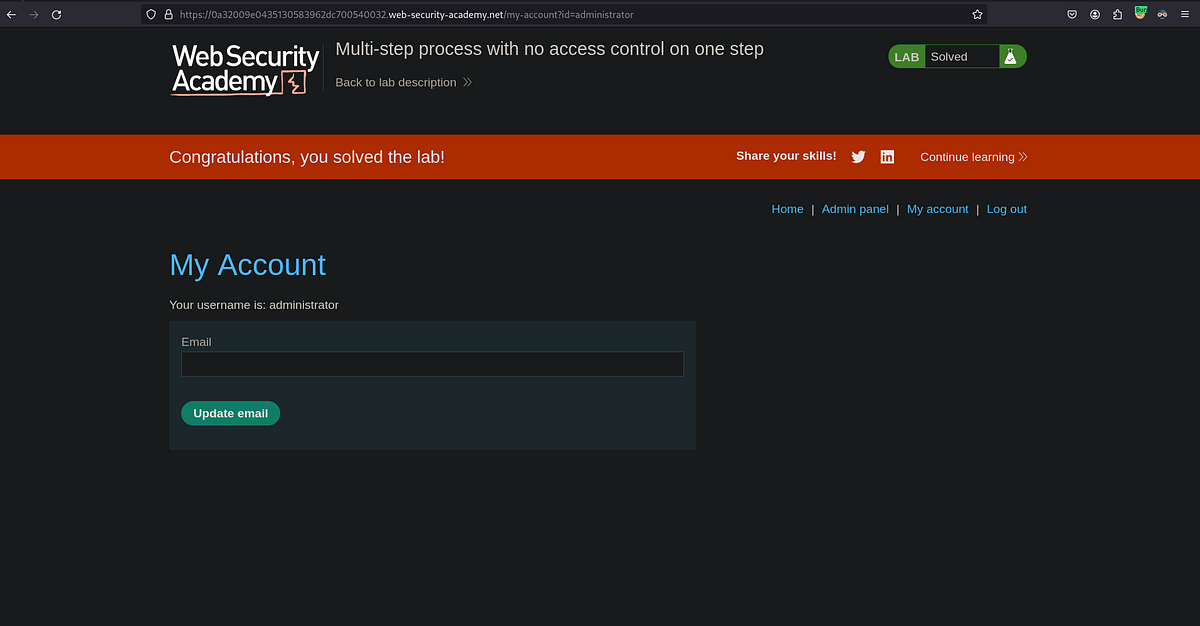The image size is (1200, 626).
Task: Share your skills on LinkedIn
Action: (887, 156)
